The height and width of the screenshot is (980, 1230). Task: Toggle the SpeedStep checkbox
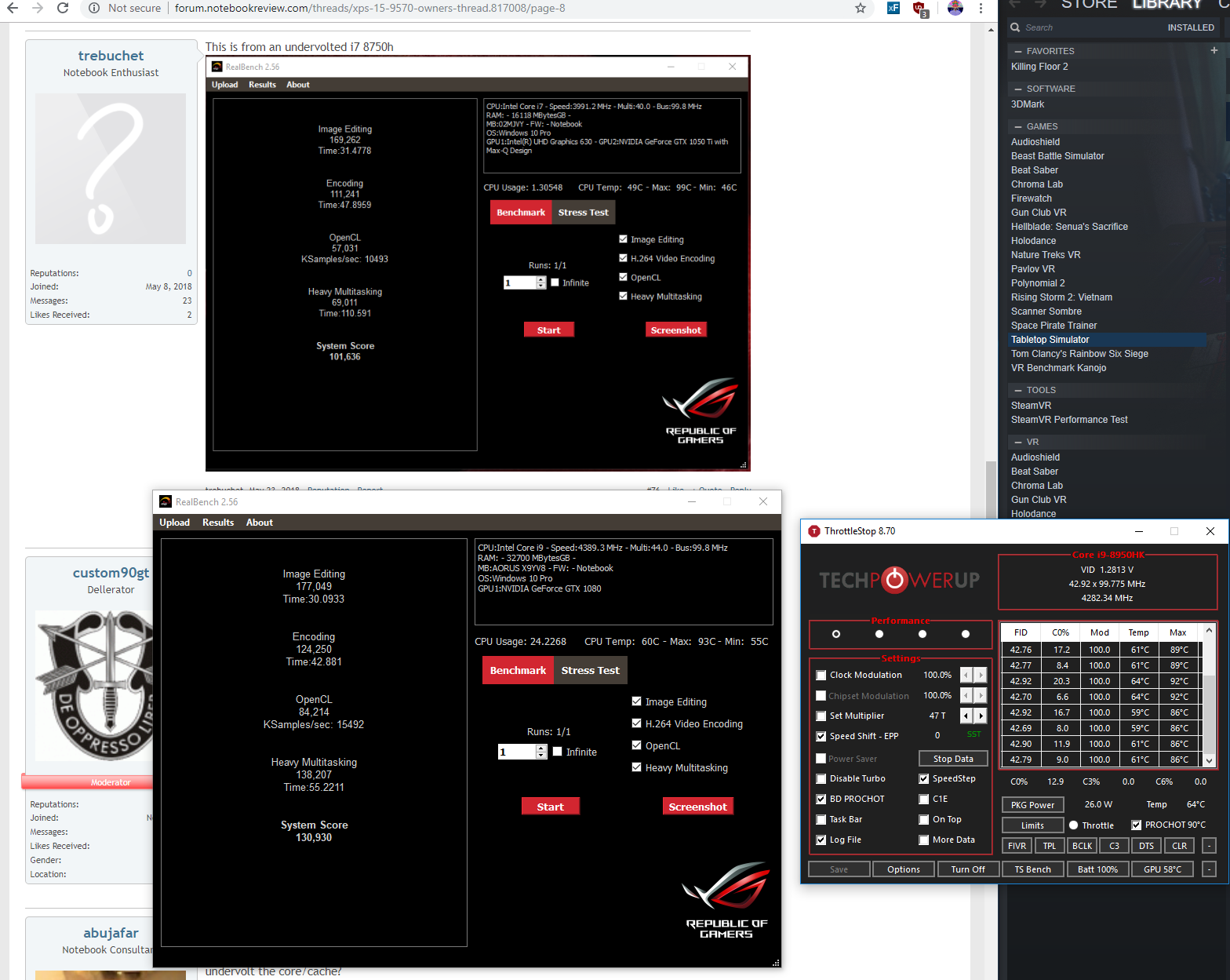[924, 778]
